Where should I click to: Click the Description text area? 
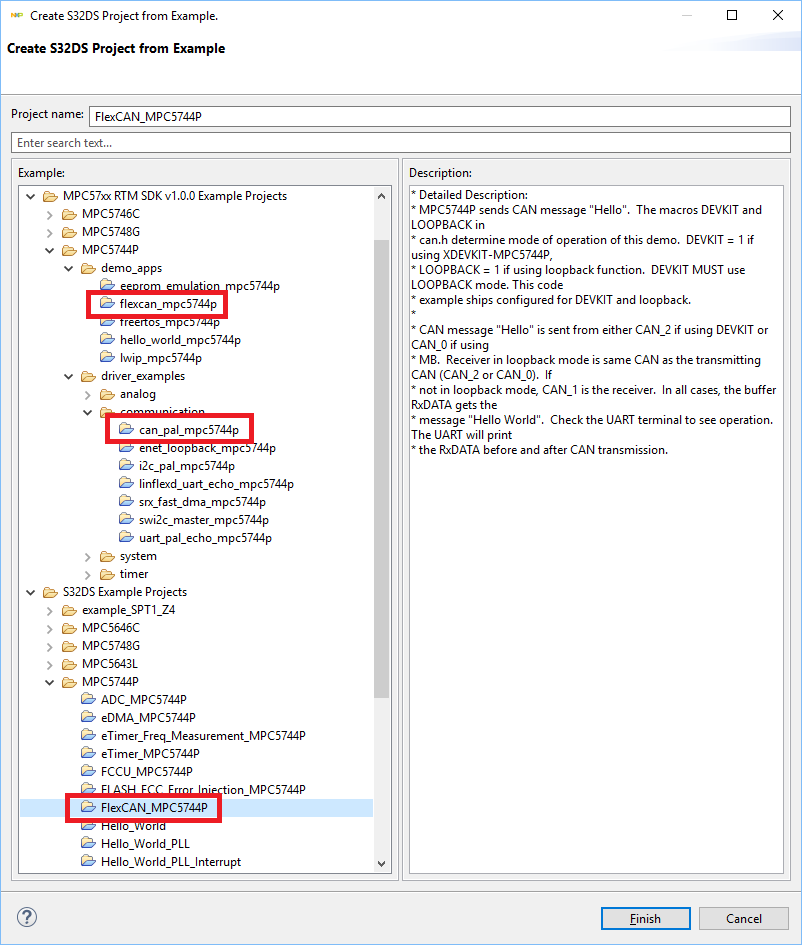point(596,529)
